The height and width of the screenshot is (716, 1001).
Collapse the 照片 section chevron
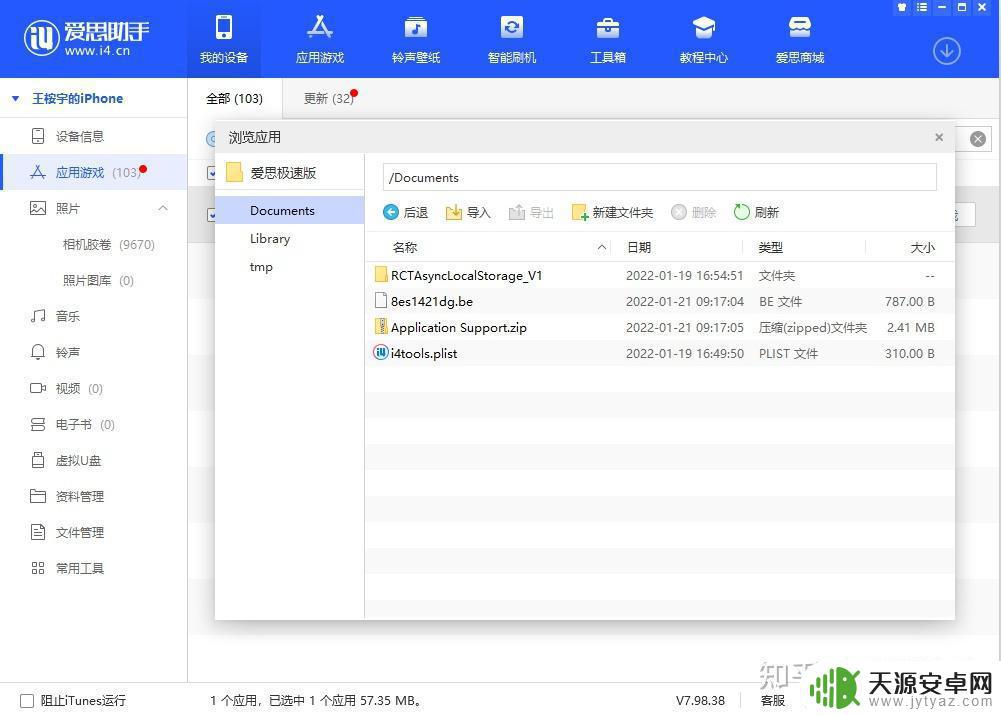click(163, 208)
